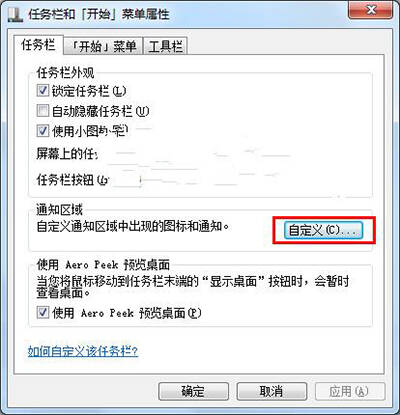
Task: Enable 自动隐藏任务栏 checkbox
Action: [42, 111]
